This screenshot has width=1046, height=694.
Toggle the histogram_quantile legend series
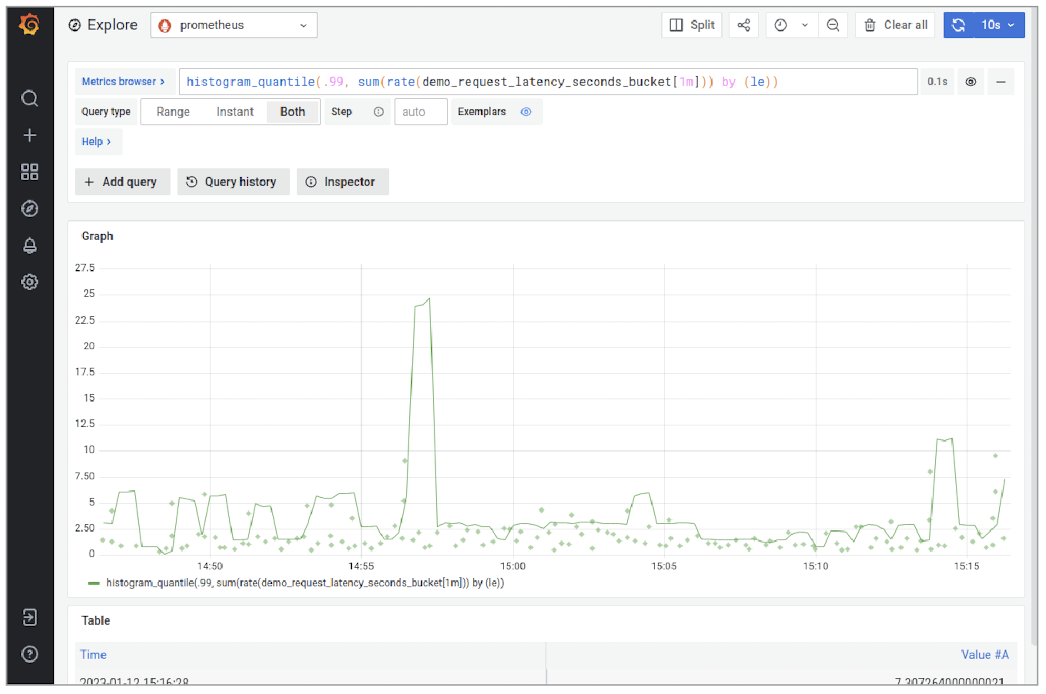pos(305,583)
